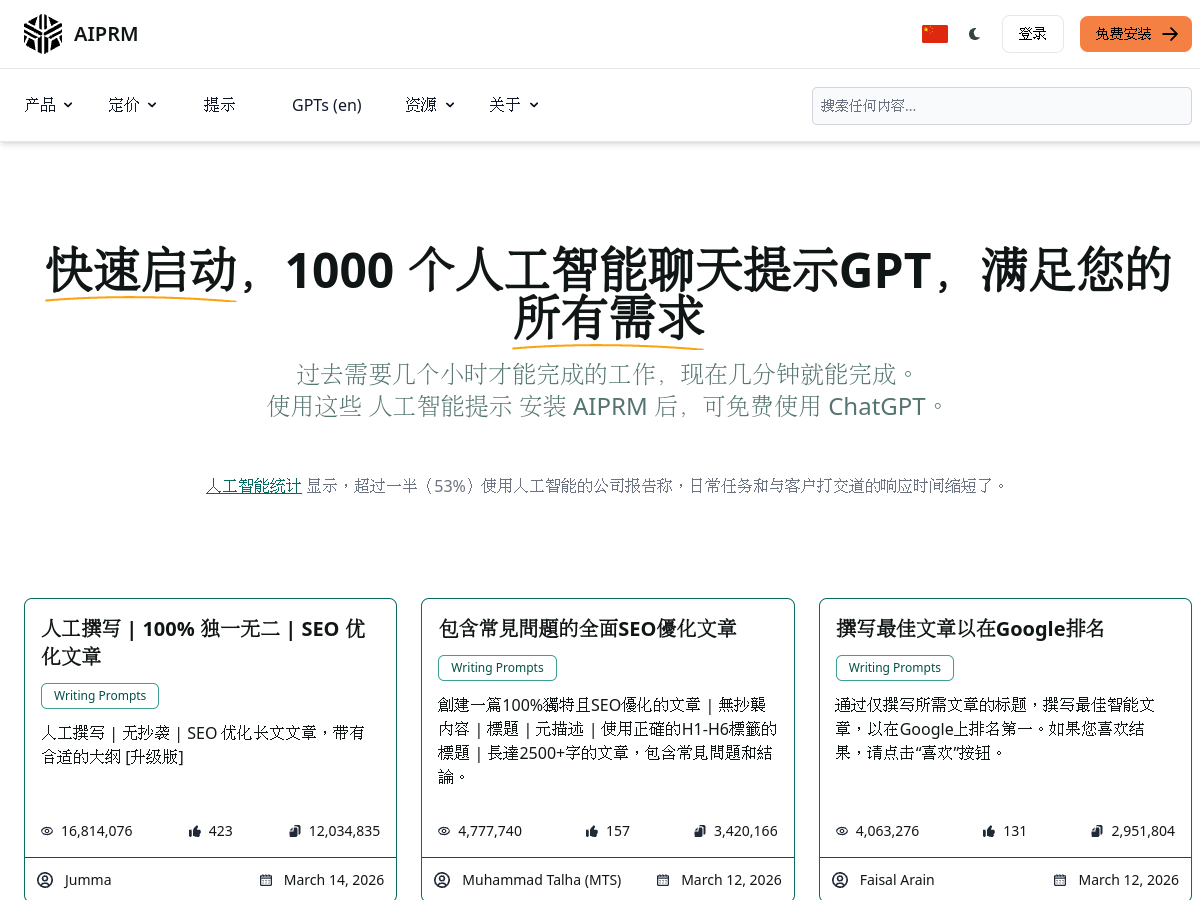Expand the 产品 menu chevron
1200x900 pixels.
coord(68,104)
